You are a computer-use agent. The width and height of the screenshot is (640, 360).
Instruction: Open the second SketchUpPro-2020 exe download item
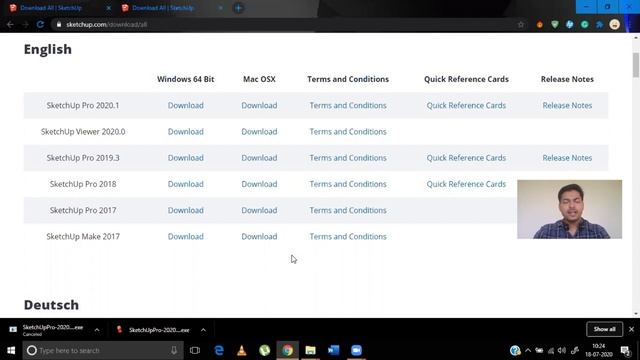coord(154,330)
